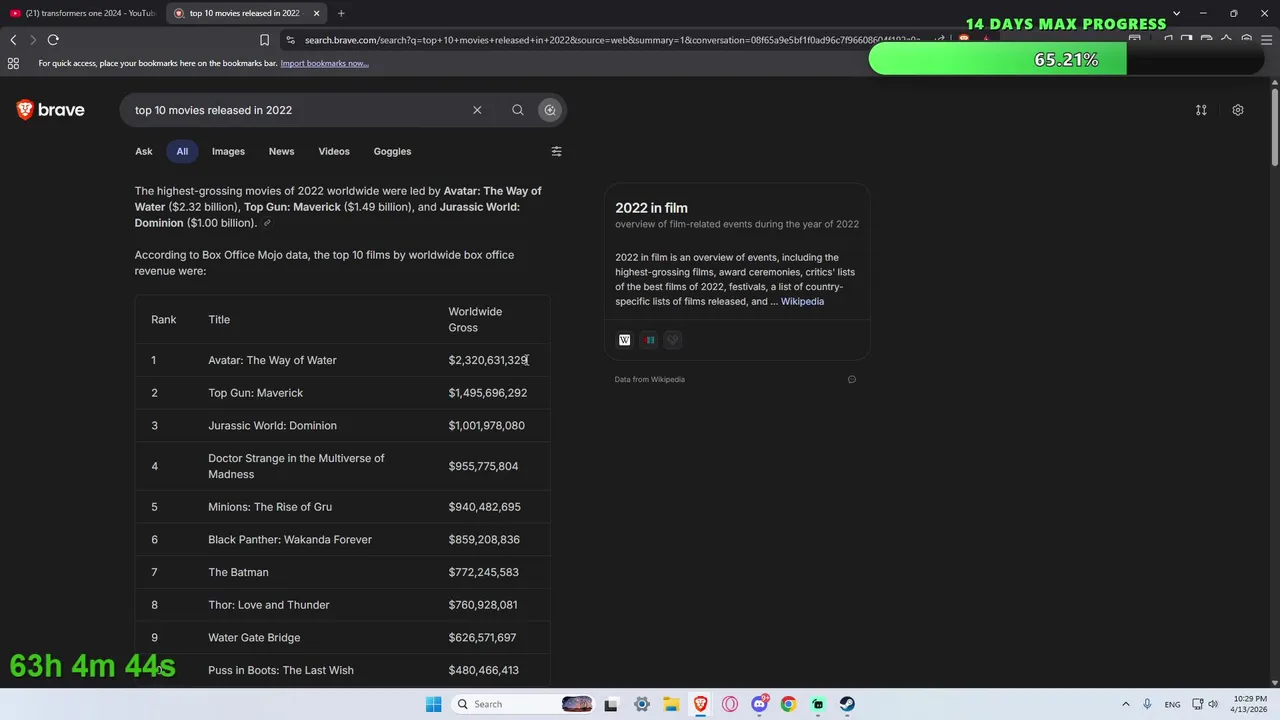Open Chrome from the taskbar
This screenshot has height=720, width=1280.
(788, 704)
